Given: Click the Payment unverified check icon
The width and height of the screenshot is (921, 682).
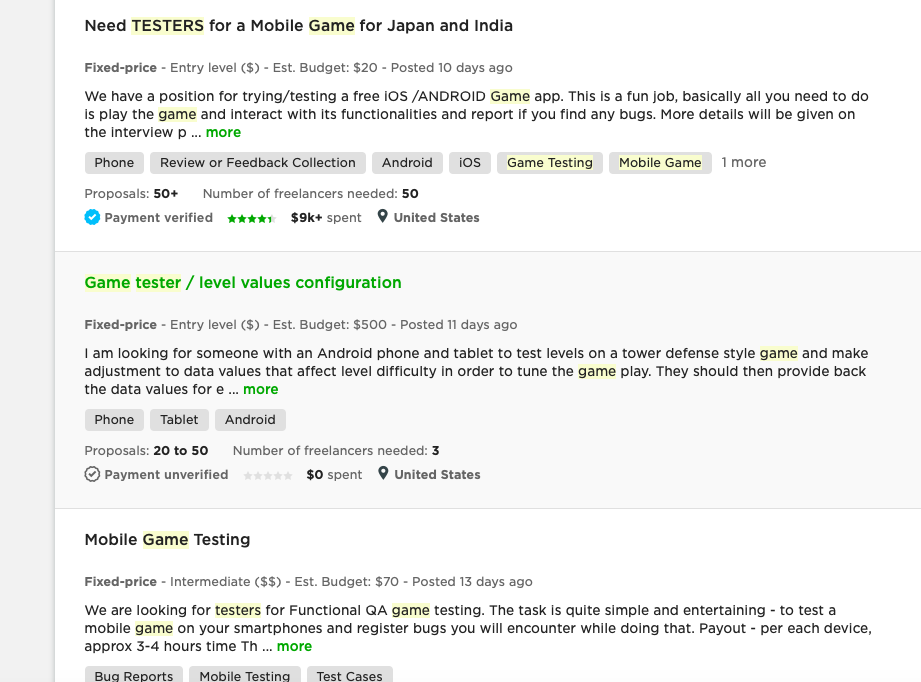Looking at the screenshot, I should [92, 474].
